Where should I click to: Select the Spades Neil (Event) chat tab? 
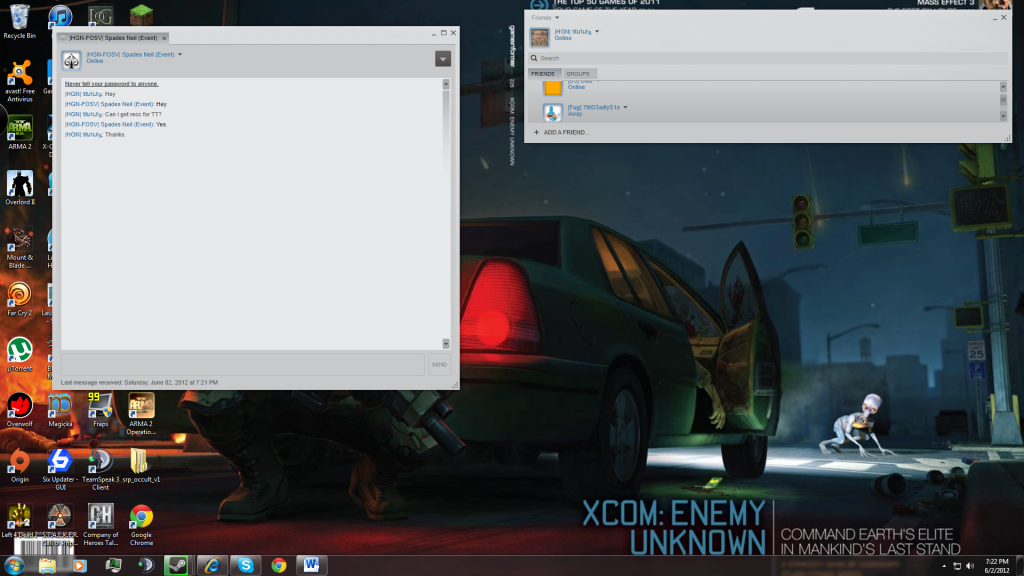click(113, 38)
